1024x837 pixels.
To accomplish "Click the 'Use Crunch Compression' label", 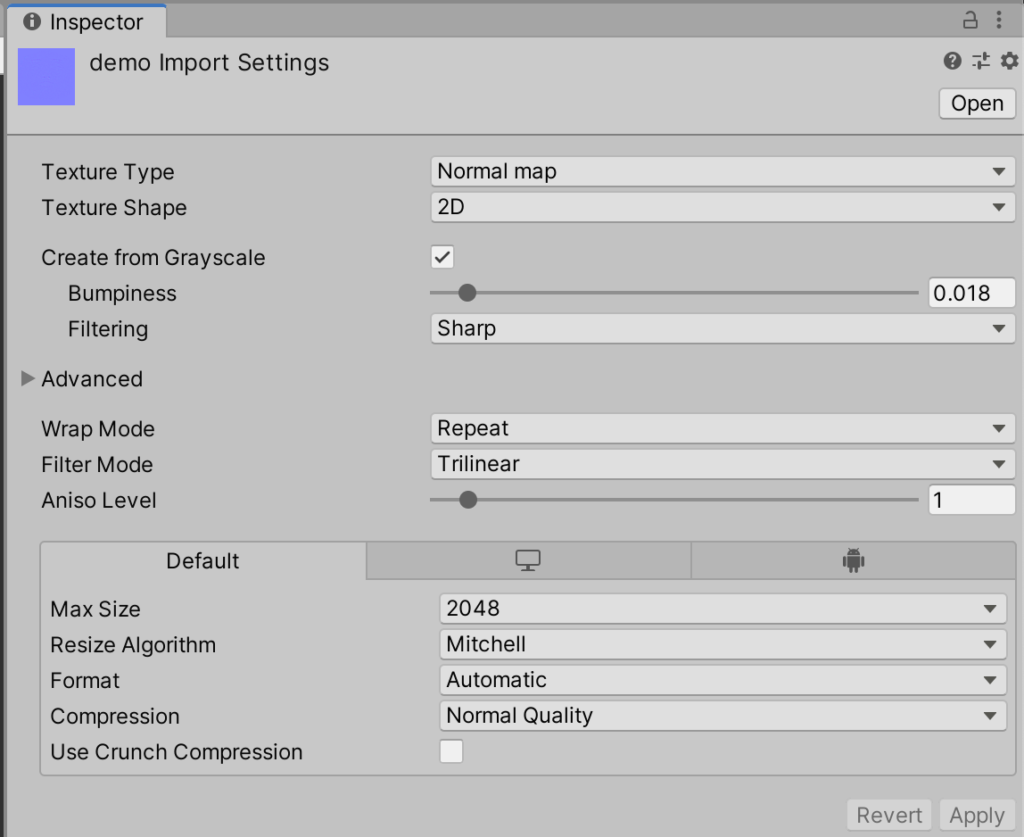I will click(x=176, y=752).
